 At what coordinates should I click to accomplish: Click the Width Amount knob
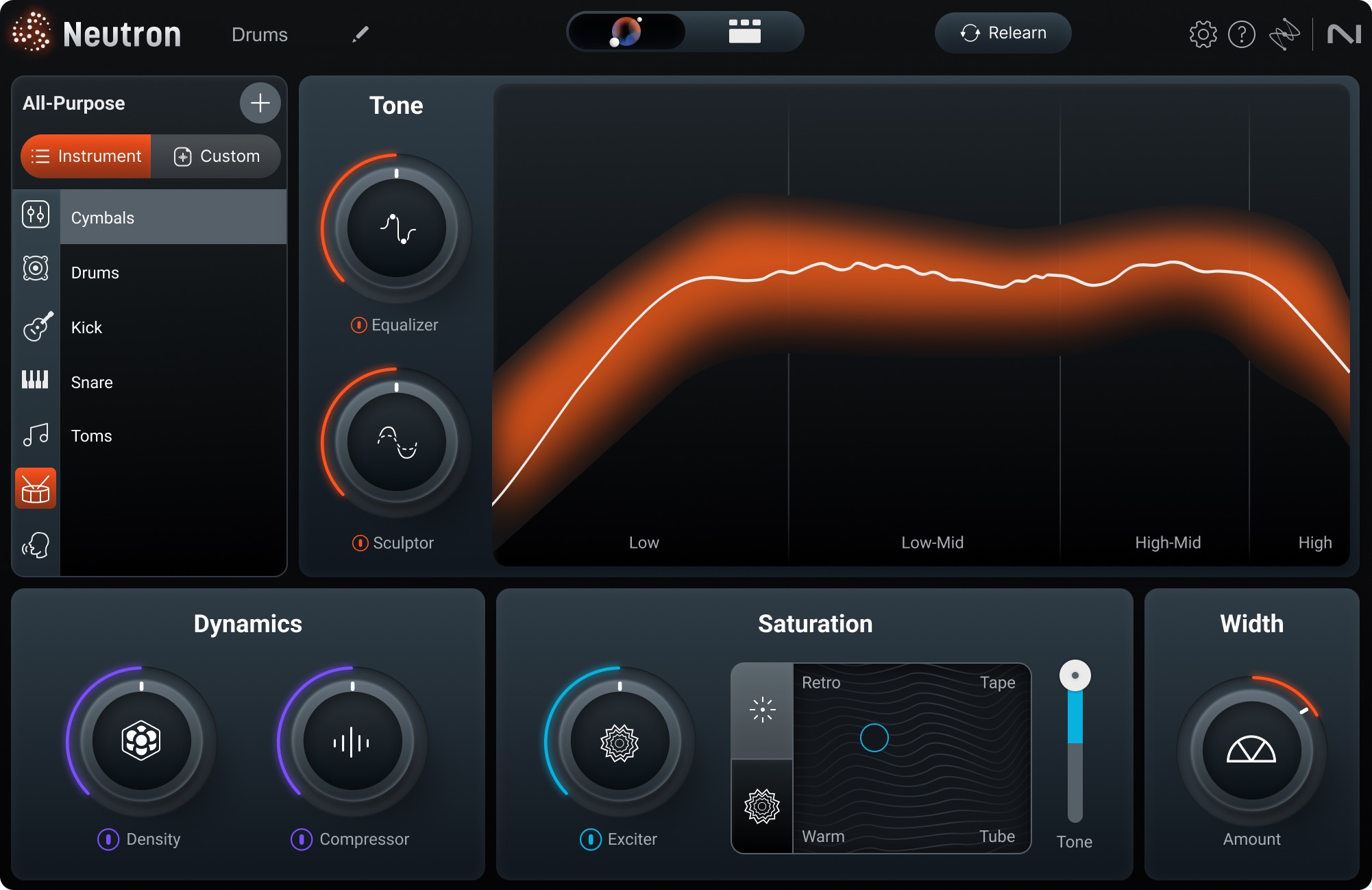(x=1251, y=751)
